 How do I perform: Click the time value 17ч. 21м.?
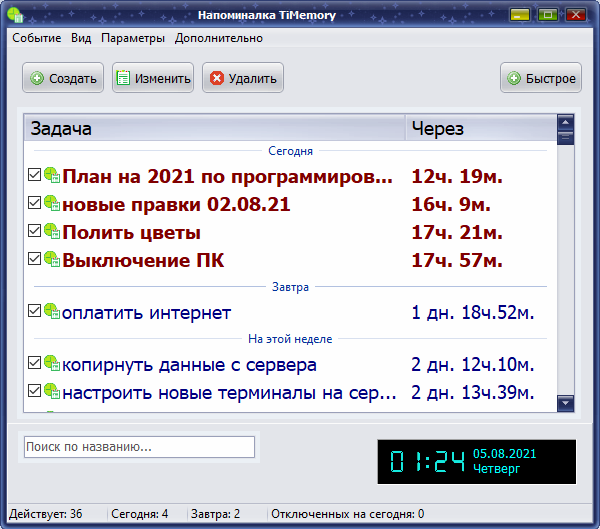(x=457, y=232)
